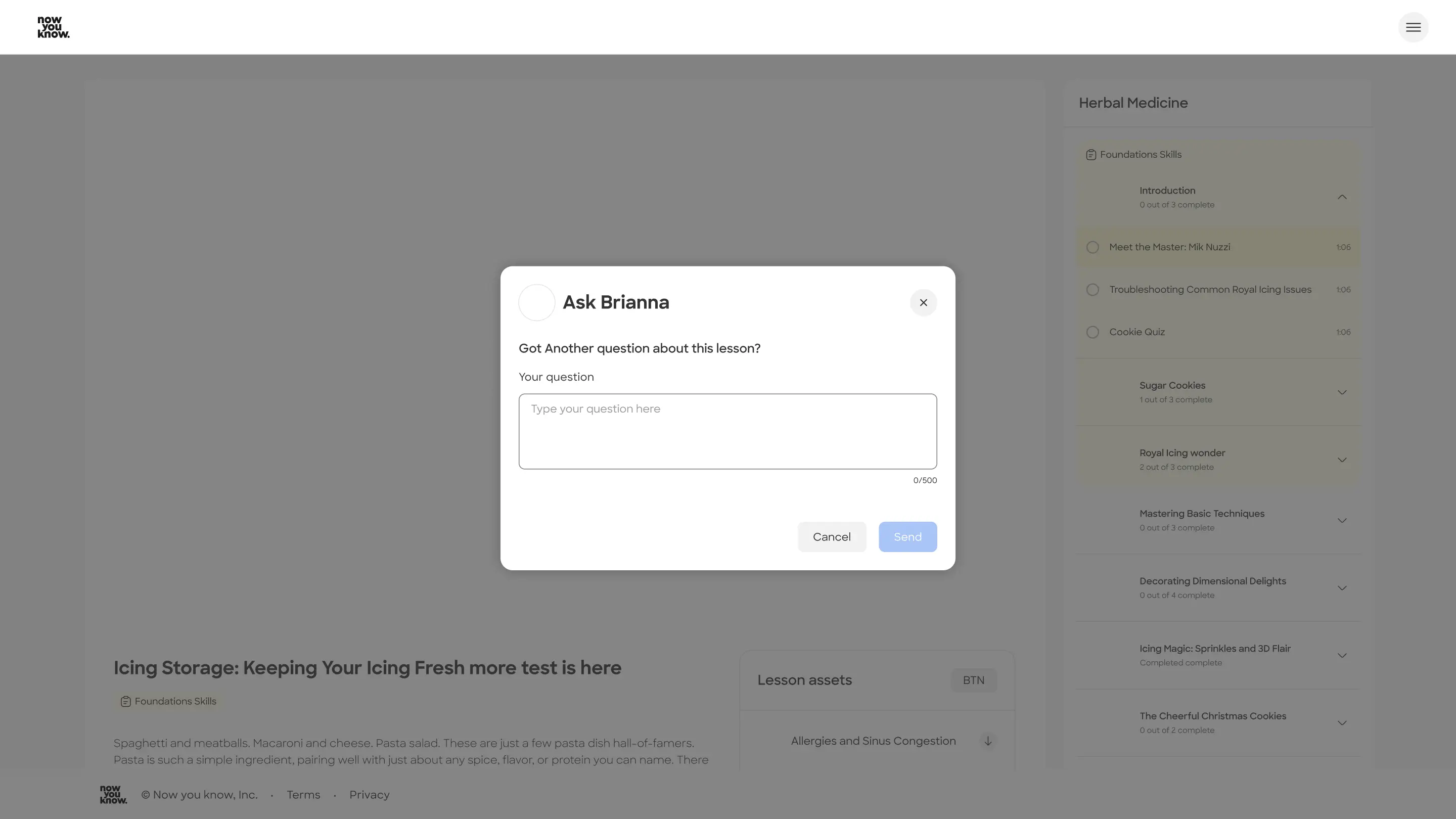Click the now you know header logo
Viewport: 1456px width, 819px height.
[x=53, y=27]
